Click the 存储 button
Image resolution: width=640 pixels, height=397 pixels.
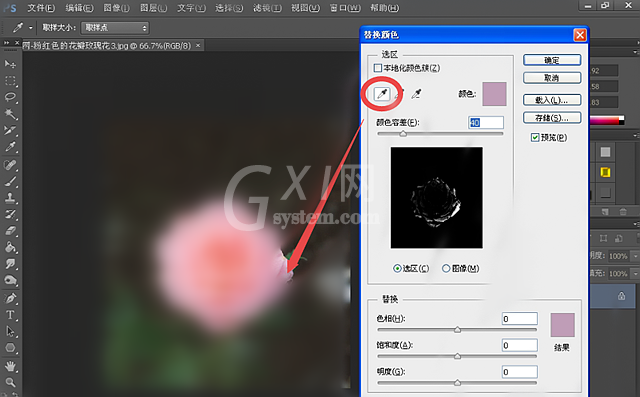coord(552,118)
